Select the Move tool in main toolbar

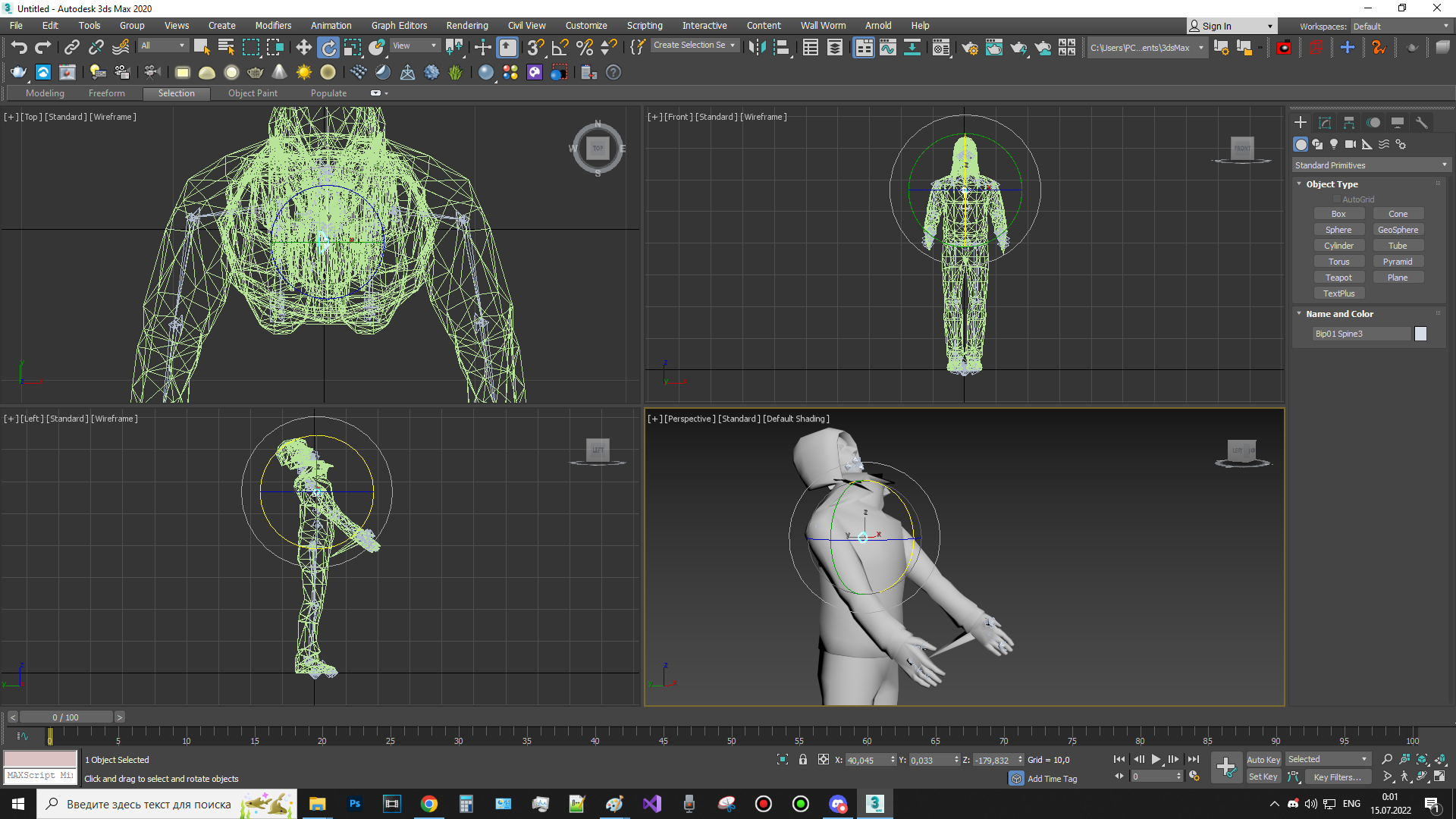tap(303, 47)
